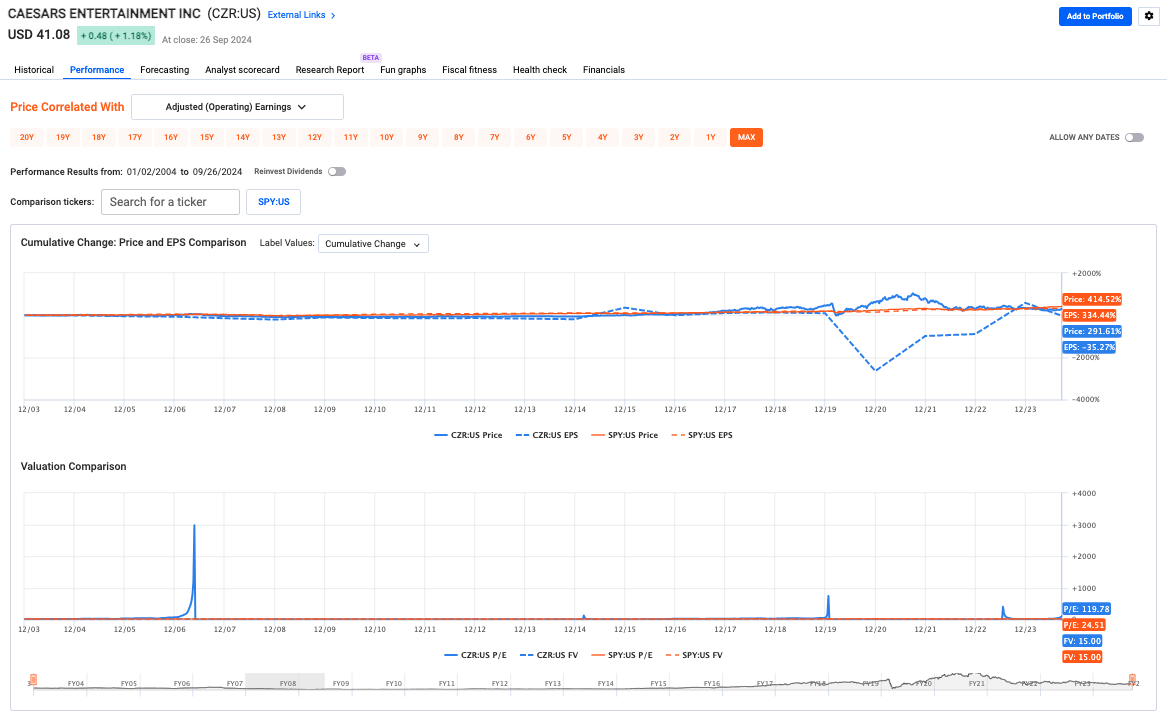Toggle CZR:US Price legend marker
The height and width of the screenshot is (718, 1167).
click(x=444, y=435)
